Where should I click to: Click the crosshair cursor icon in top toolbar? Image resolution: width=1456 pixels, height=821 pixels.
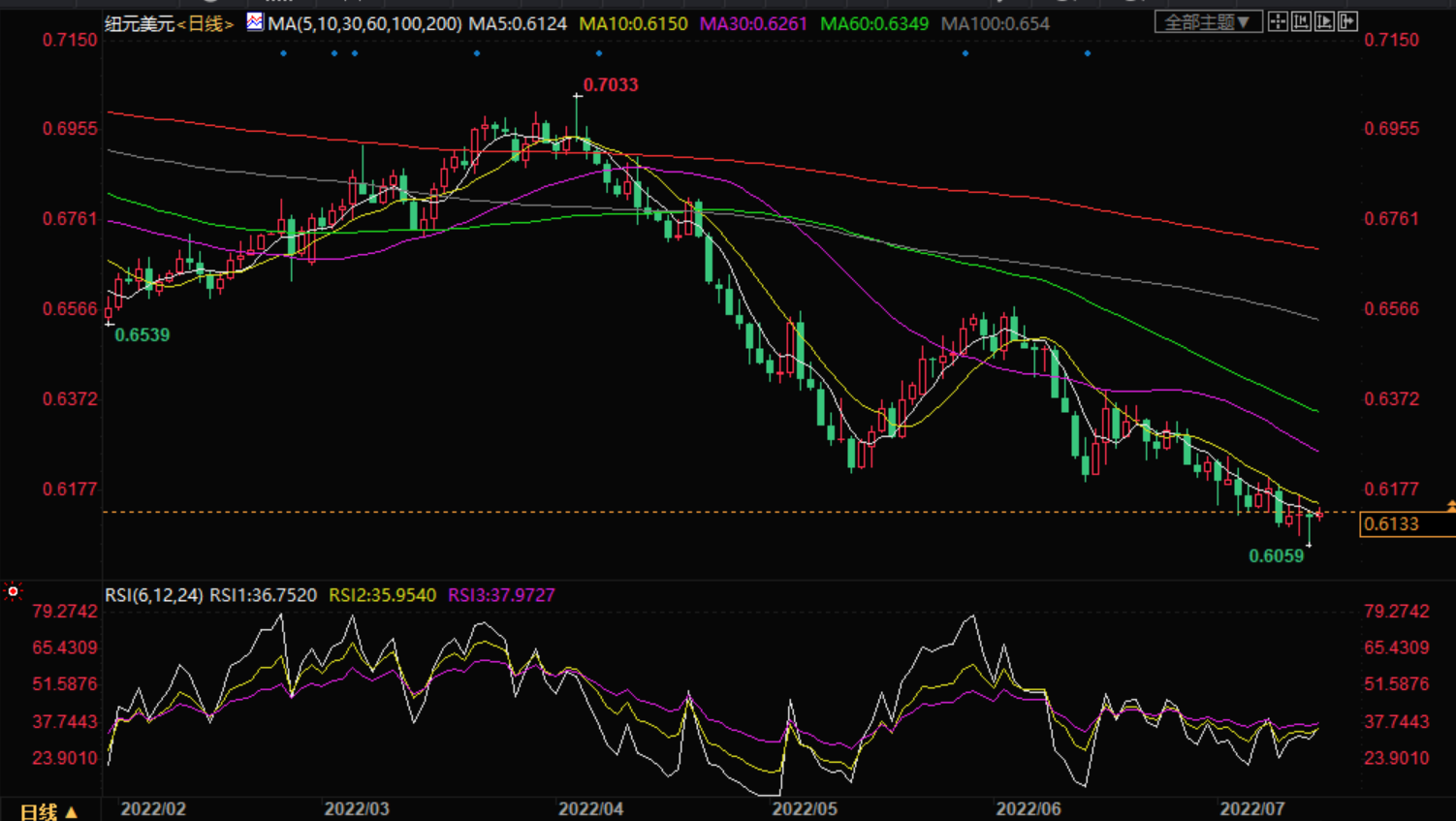coord(1278,21)
